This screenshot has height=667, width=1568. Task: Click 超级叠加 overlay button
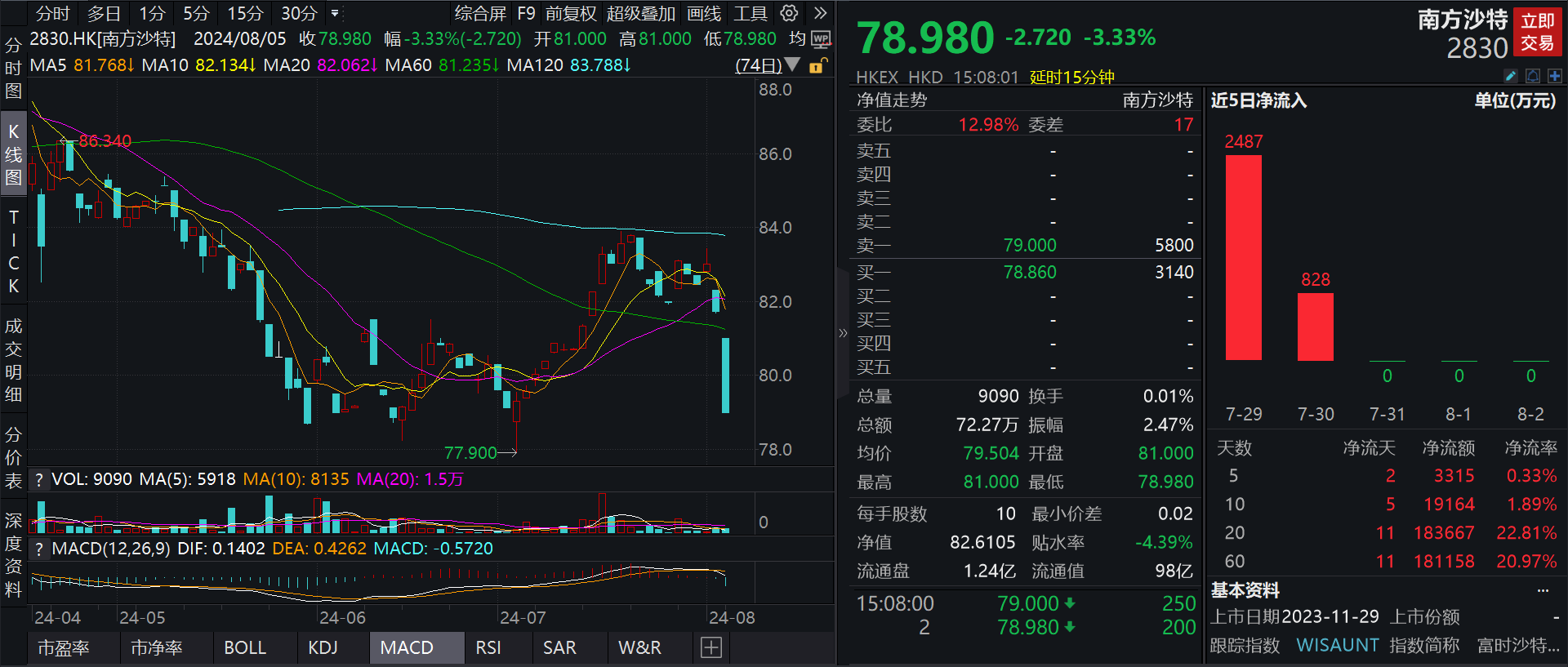[x=641, y=13]
